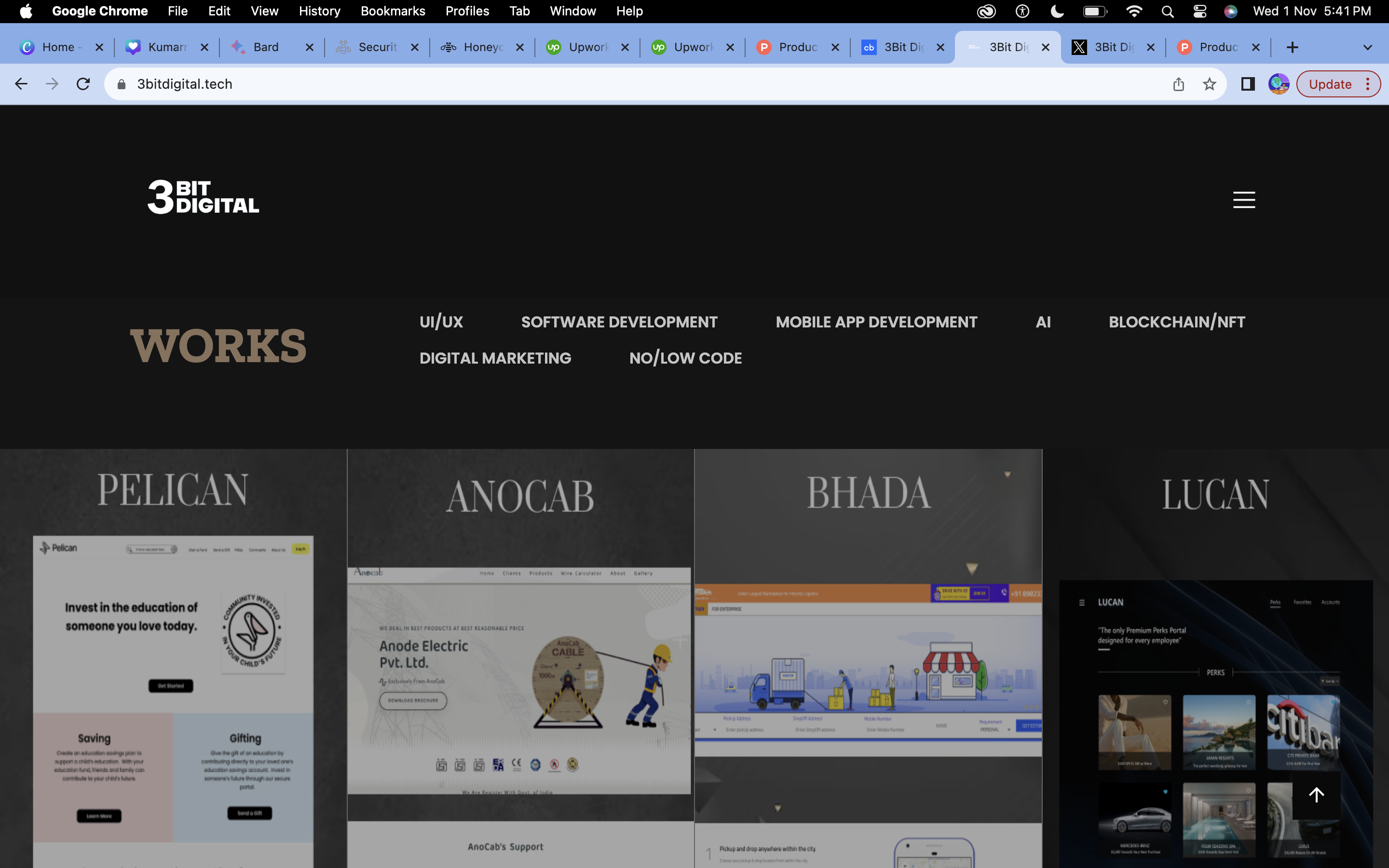Open the Bookmarks menu

[393, 11]
